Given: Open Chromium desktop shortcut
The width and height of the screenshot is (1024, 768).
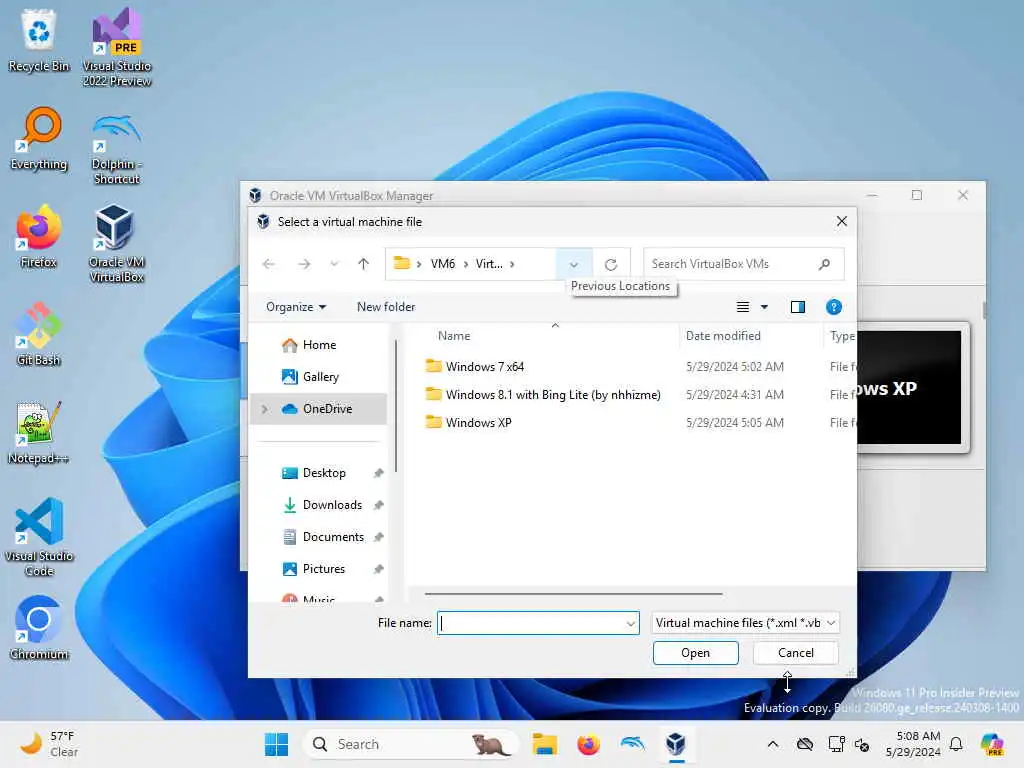Looking at the screenshot, I should (39, 628).
